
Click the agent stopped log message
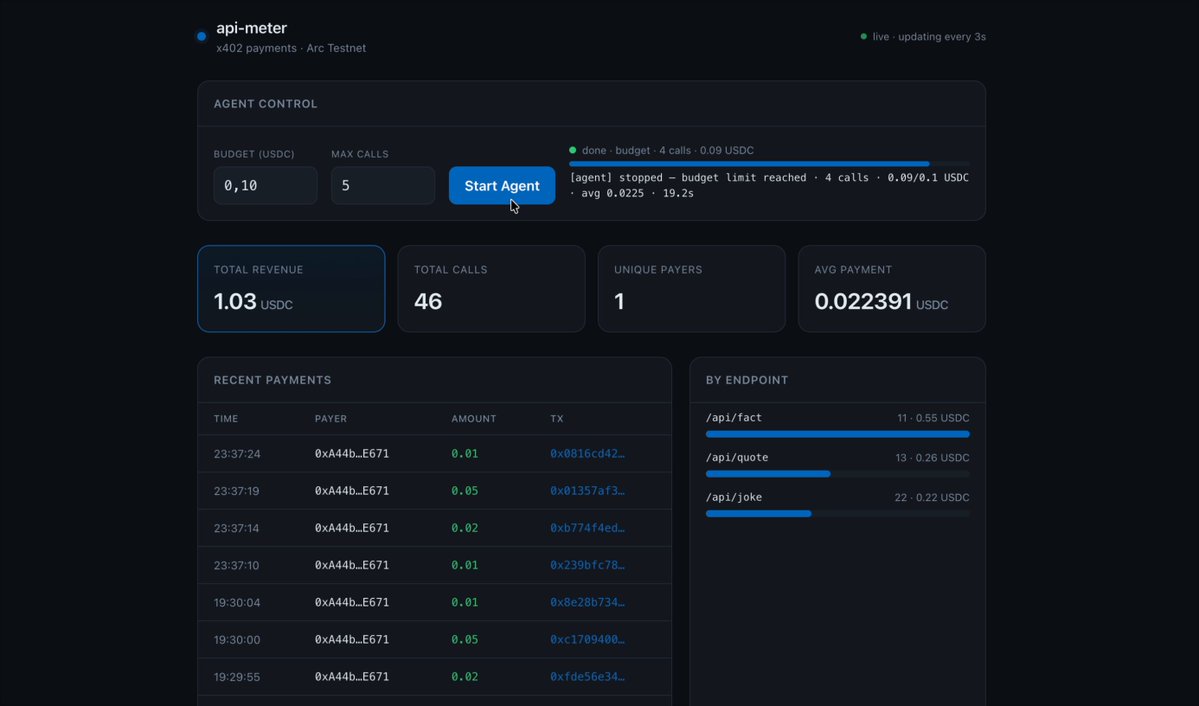pos(769,185)
